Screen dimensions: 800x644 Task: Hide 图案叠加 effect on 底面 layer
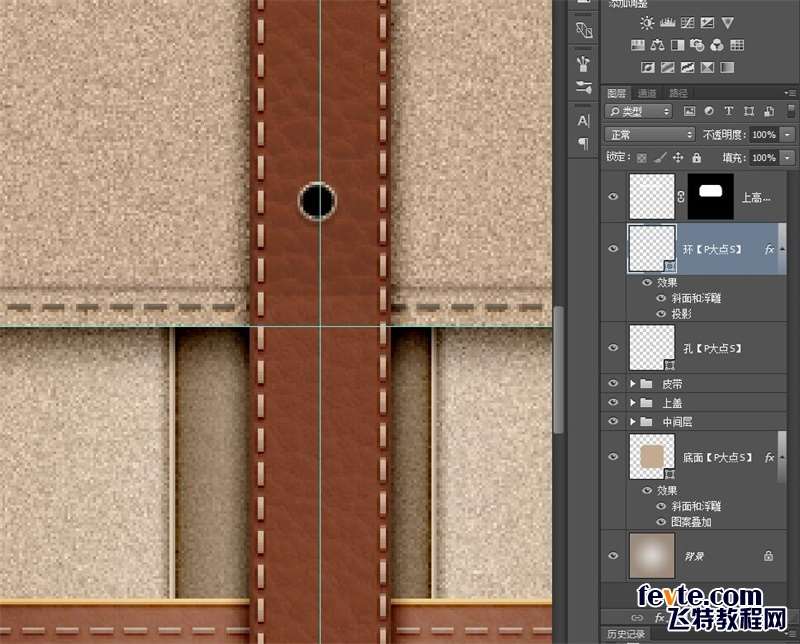[x=661, y=522]
